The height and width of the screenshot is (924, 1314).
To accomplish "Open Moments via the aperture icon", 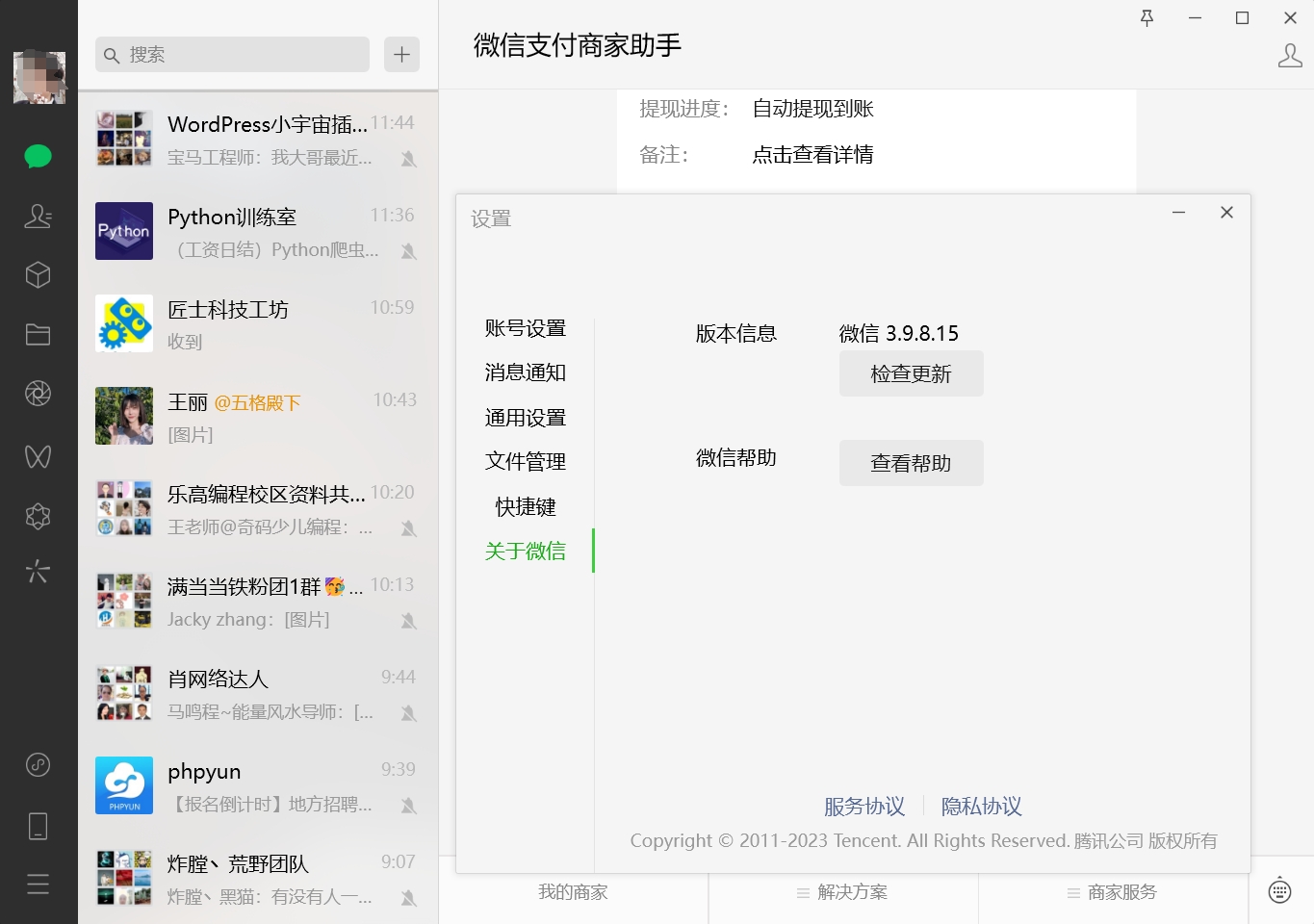I will pyautogui.click(x=39, y=393).
